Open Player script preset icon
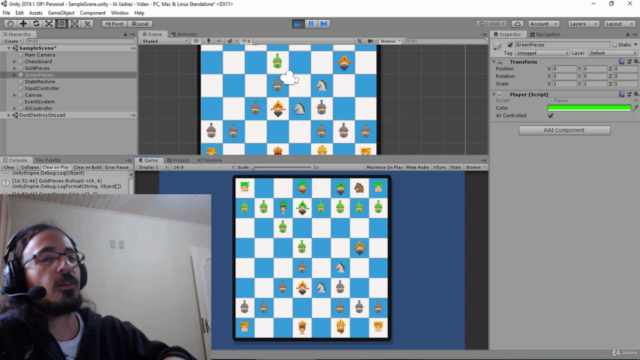 pos(629,94)
